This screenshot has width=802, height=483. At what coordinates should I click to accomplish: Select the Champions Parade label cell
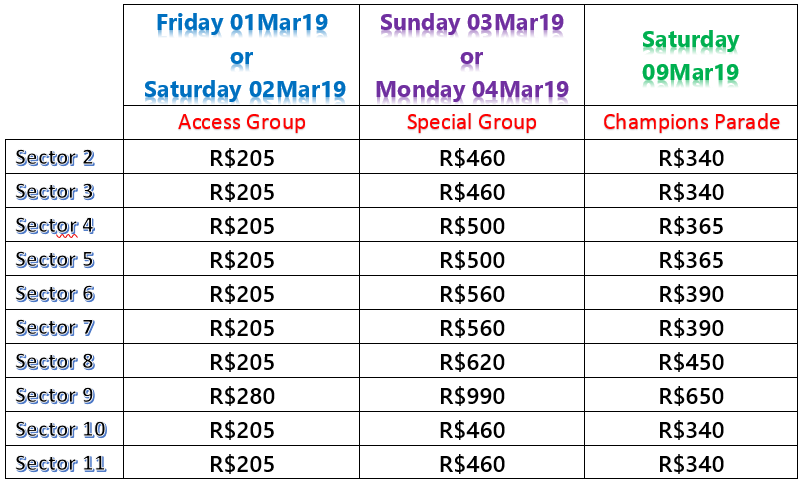pyautogui.click(x=690, y=122)
